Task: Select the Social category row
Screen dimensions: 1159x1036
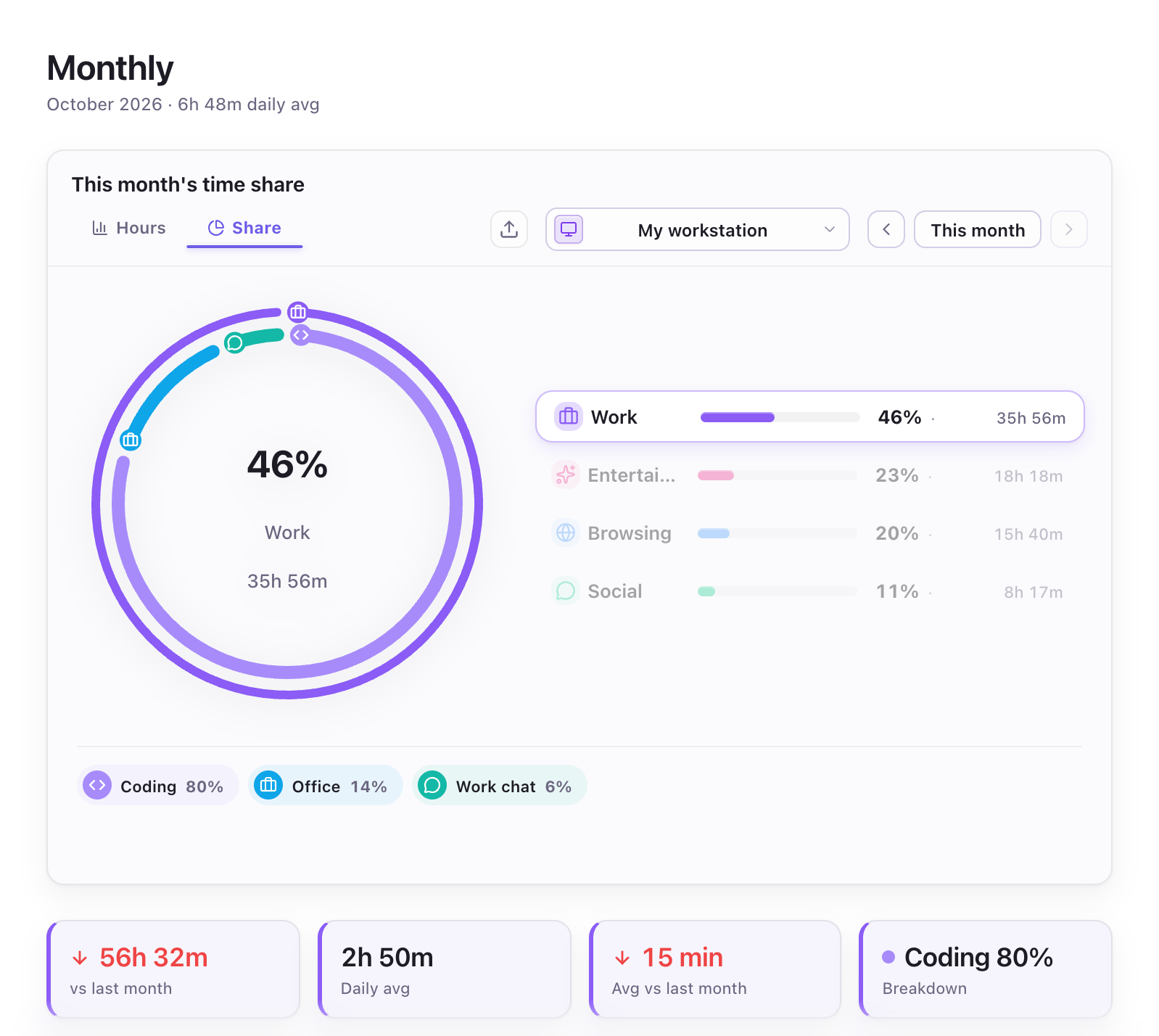Action: point(809,591)
